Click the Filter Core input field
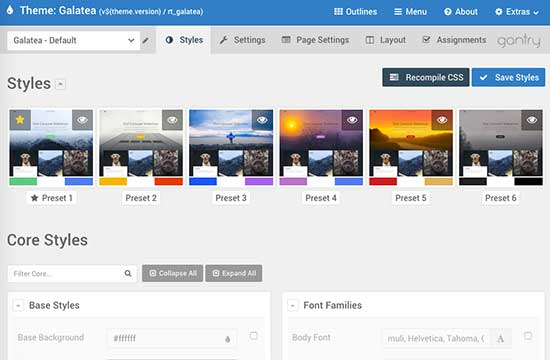 [72, 274]
